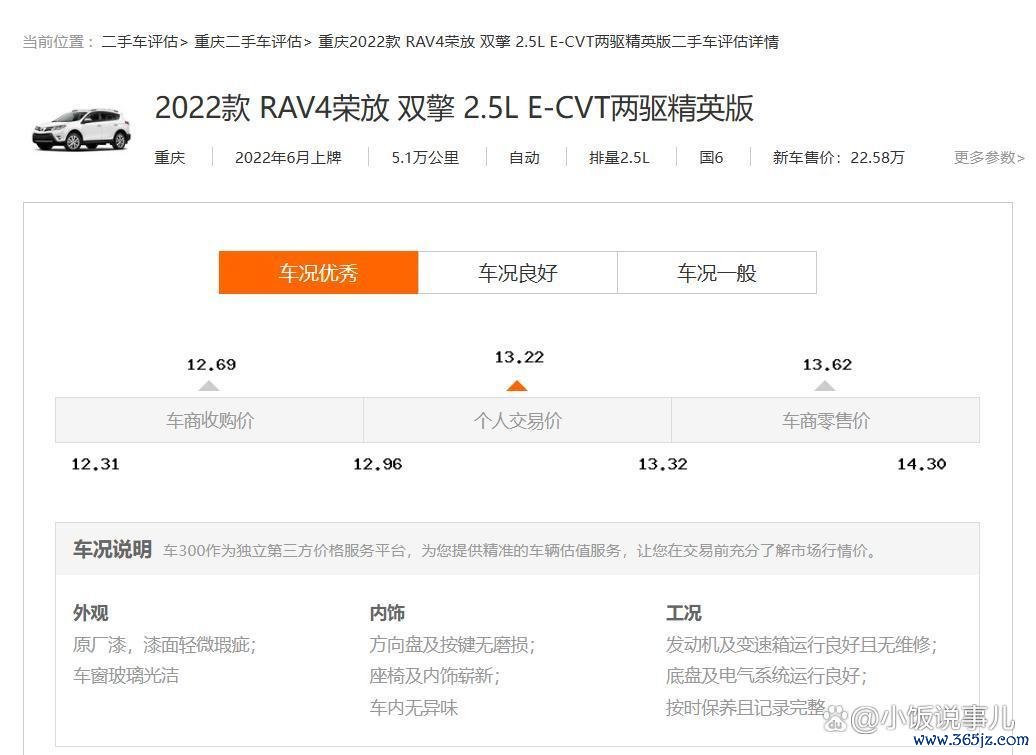Viewport: 1036px width, 755px height.
Task: Click the 底盘及电气系统运行良好 line
Action: (766, 676)
